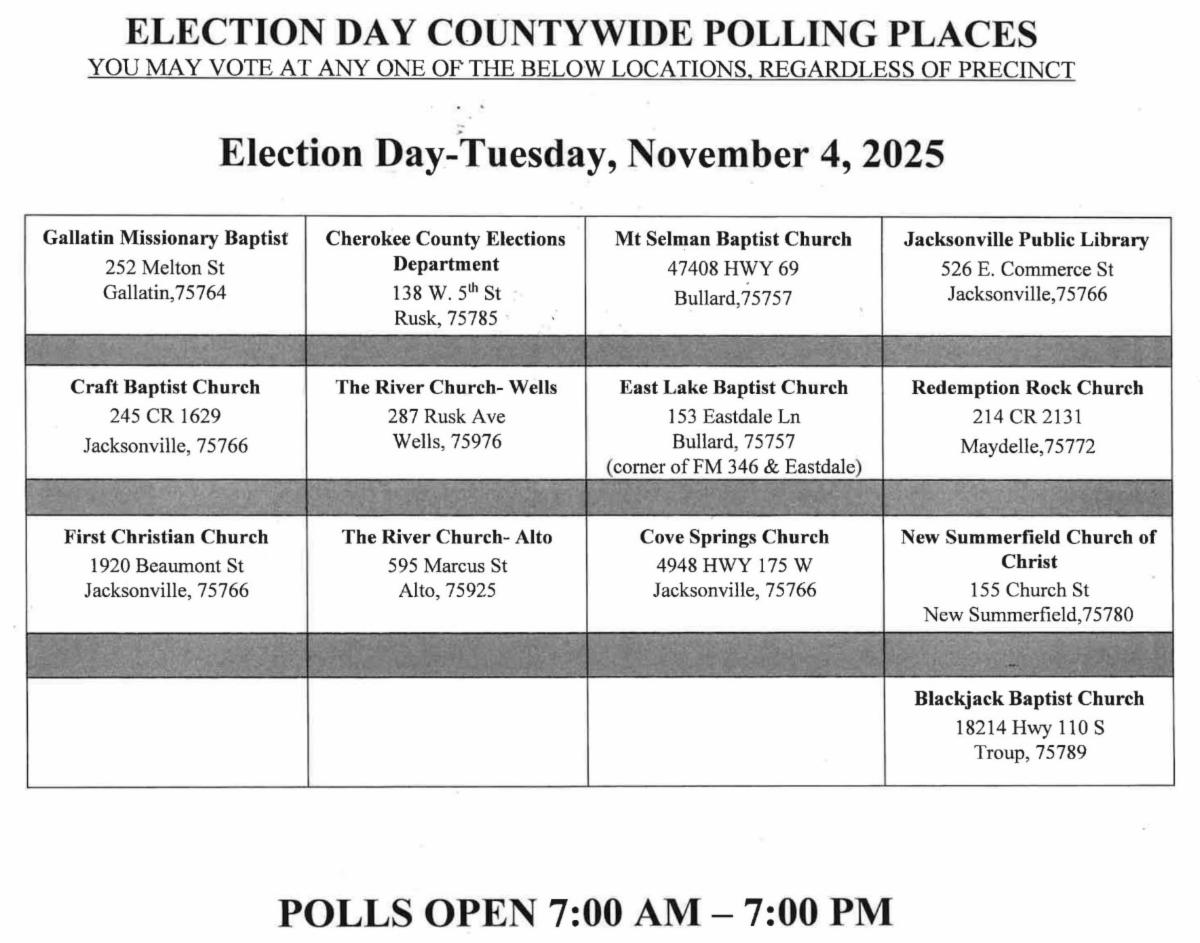Click the Craft Baptist Church name

165,387
